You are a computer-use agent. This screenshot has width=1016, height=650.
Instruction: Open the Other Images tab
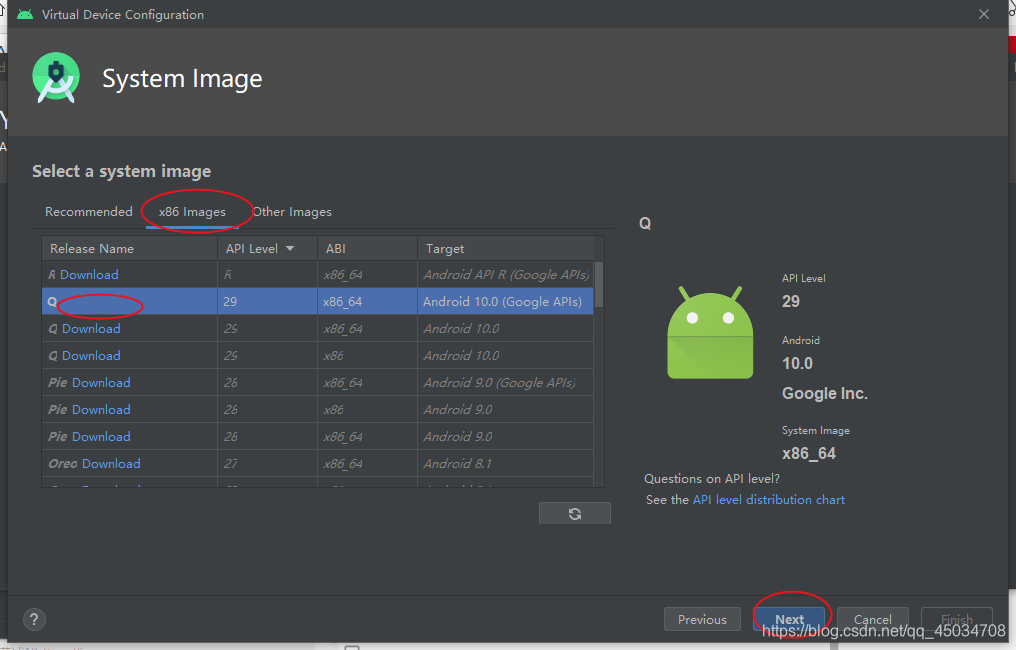[291, 211]
